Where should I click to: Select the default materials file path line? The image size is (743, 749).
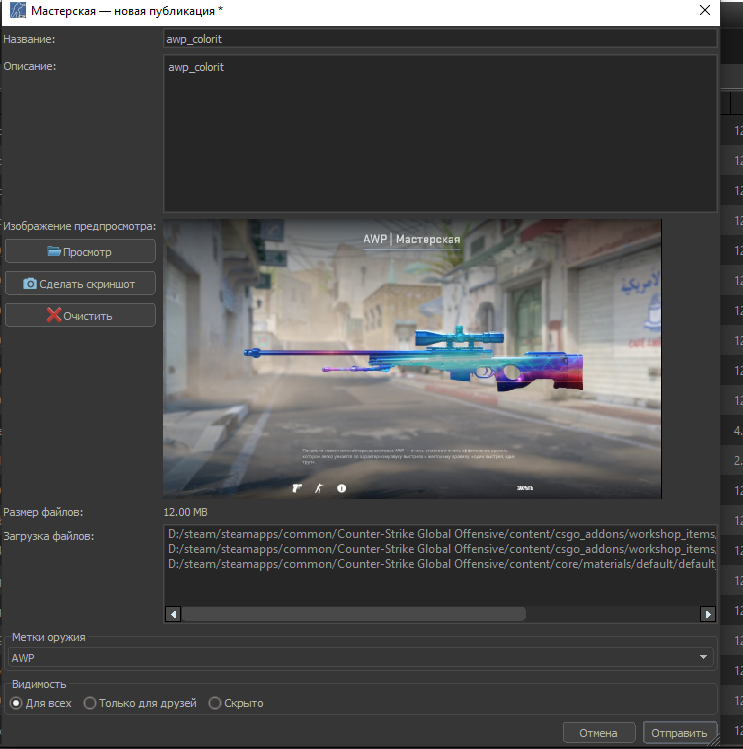pyautogui.click(x=441, y=565)
